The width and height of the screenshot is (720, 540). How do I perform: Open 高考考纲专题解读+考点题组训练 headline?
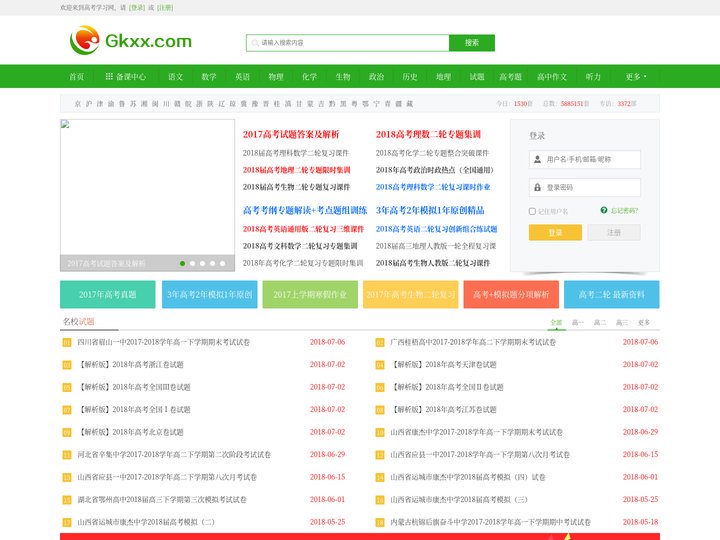click(x=305, y=210)
